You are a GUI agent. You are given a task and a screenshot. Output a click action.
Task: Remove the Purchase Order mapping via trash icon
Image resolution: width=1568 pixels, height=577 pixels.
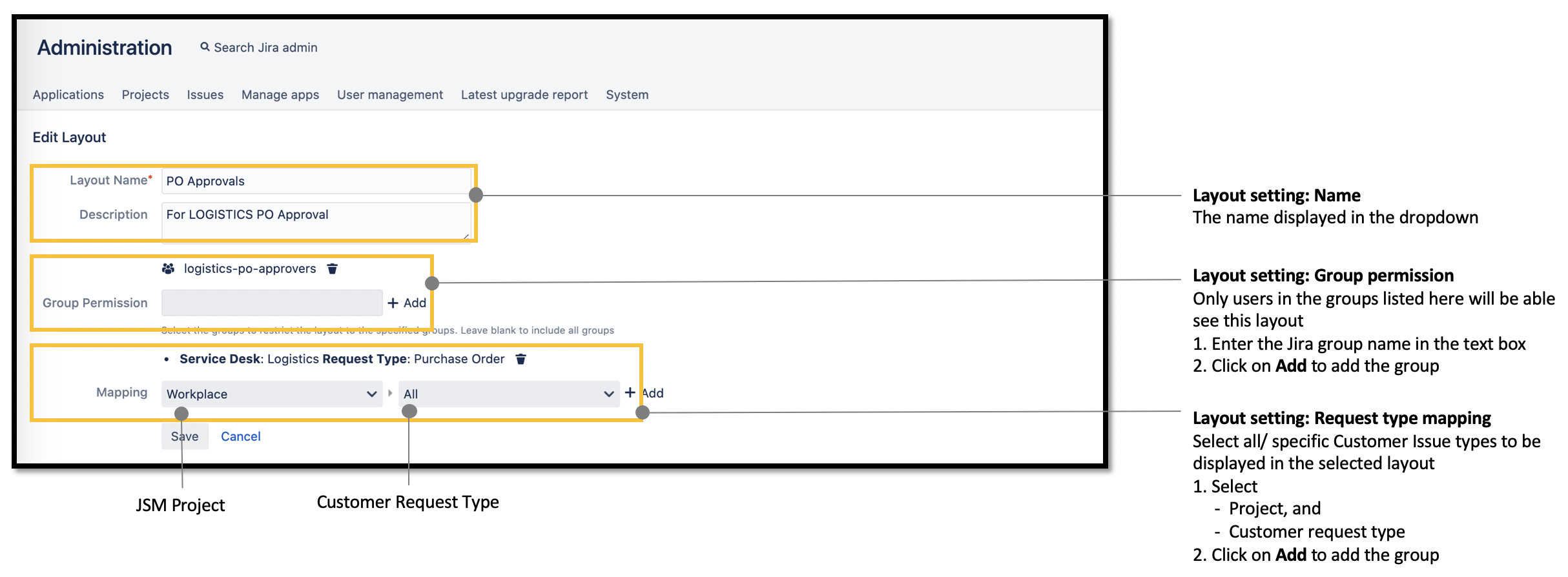(521, 359)
